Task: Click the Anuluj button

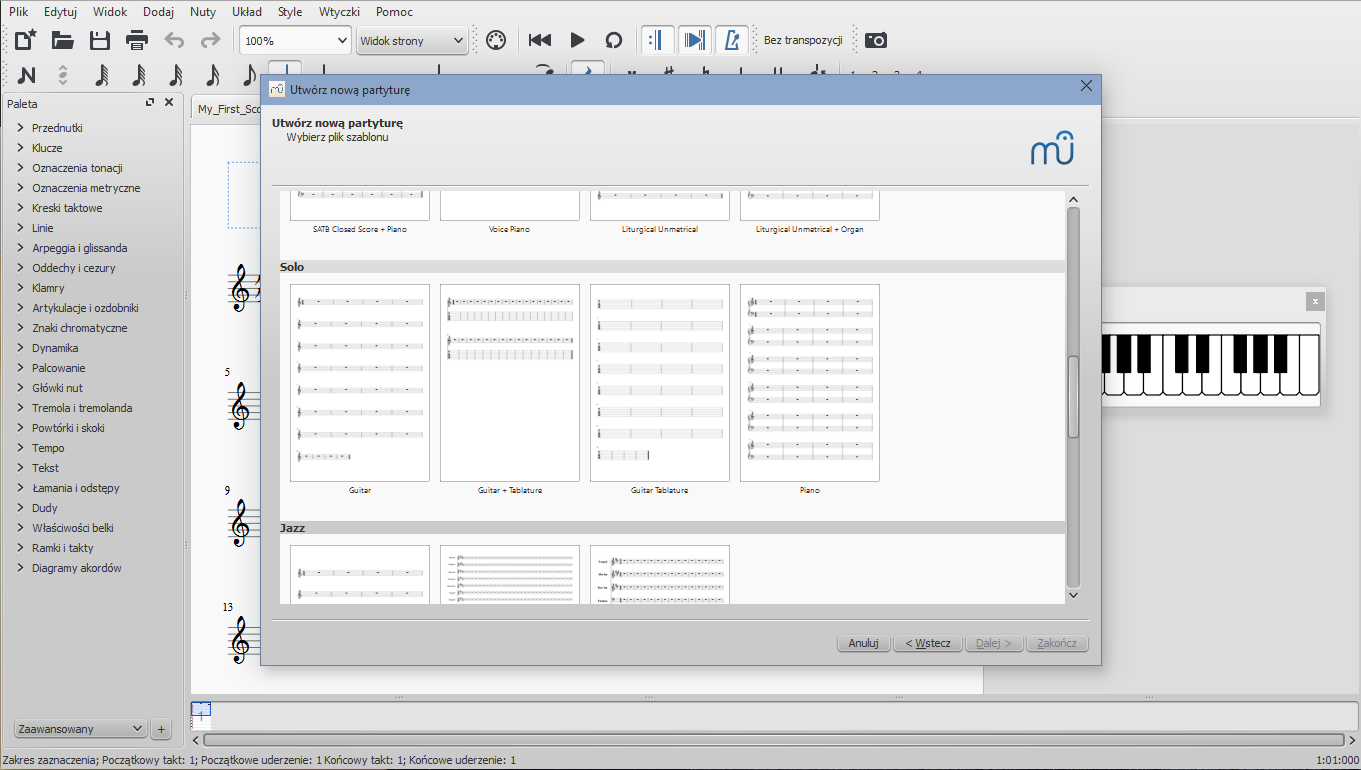Action: [x=862, y=643]
